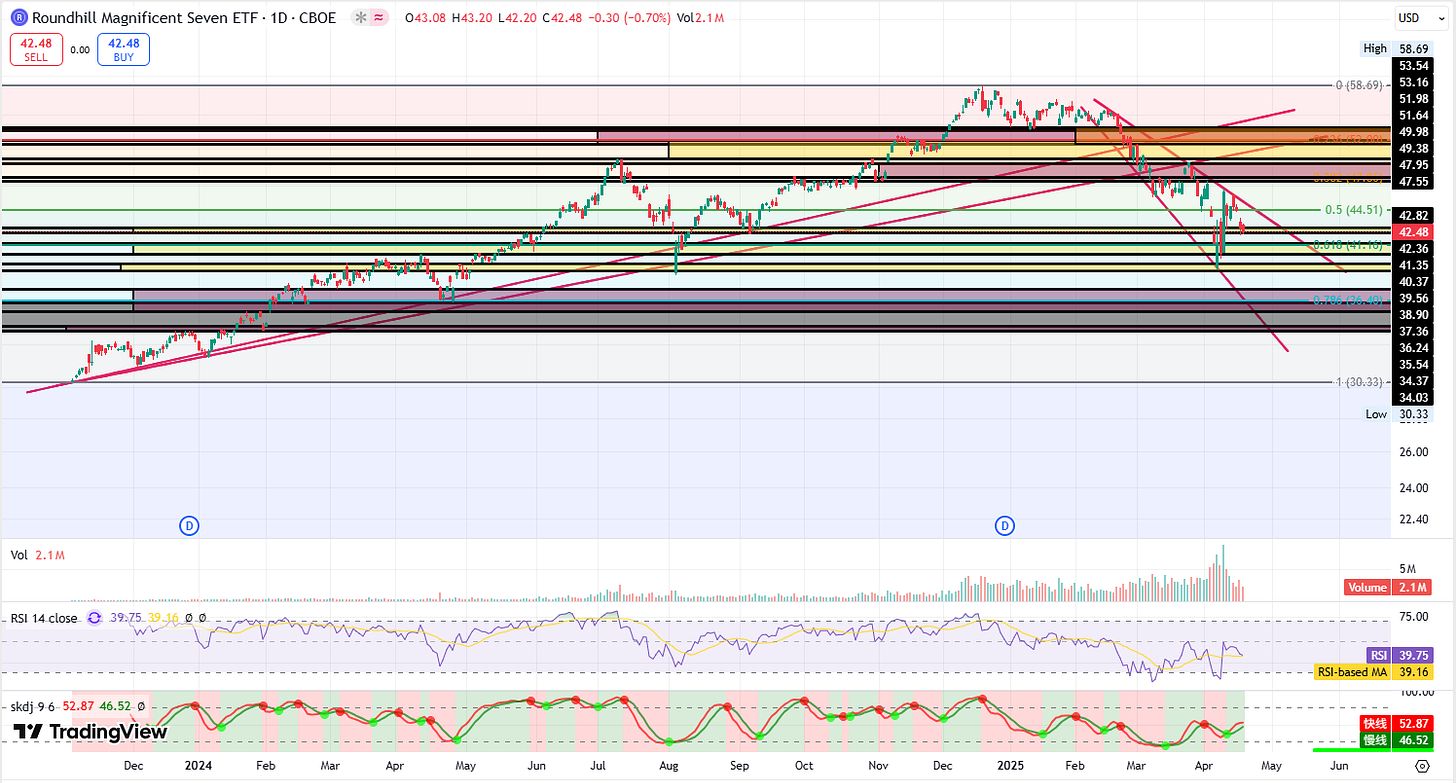This screenshot has width=1456, height=783.
Task: Click the 22.40 price axis value
Action: pos(1414,519)
